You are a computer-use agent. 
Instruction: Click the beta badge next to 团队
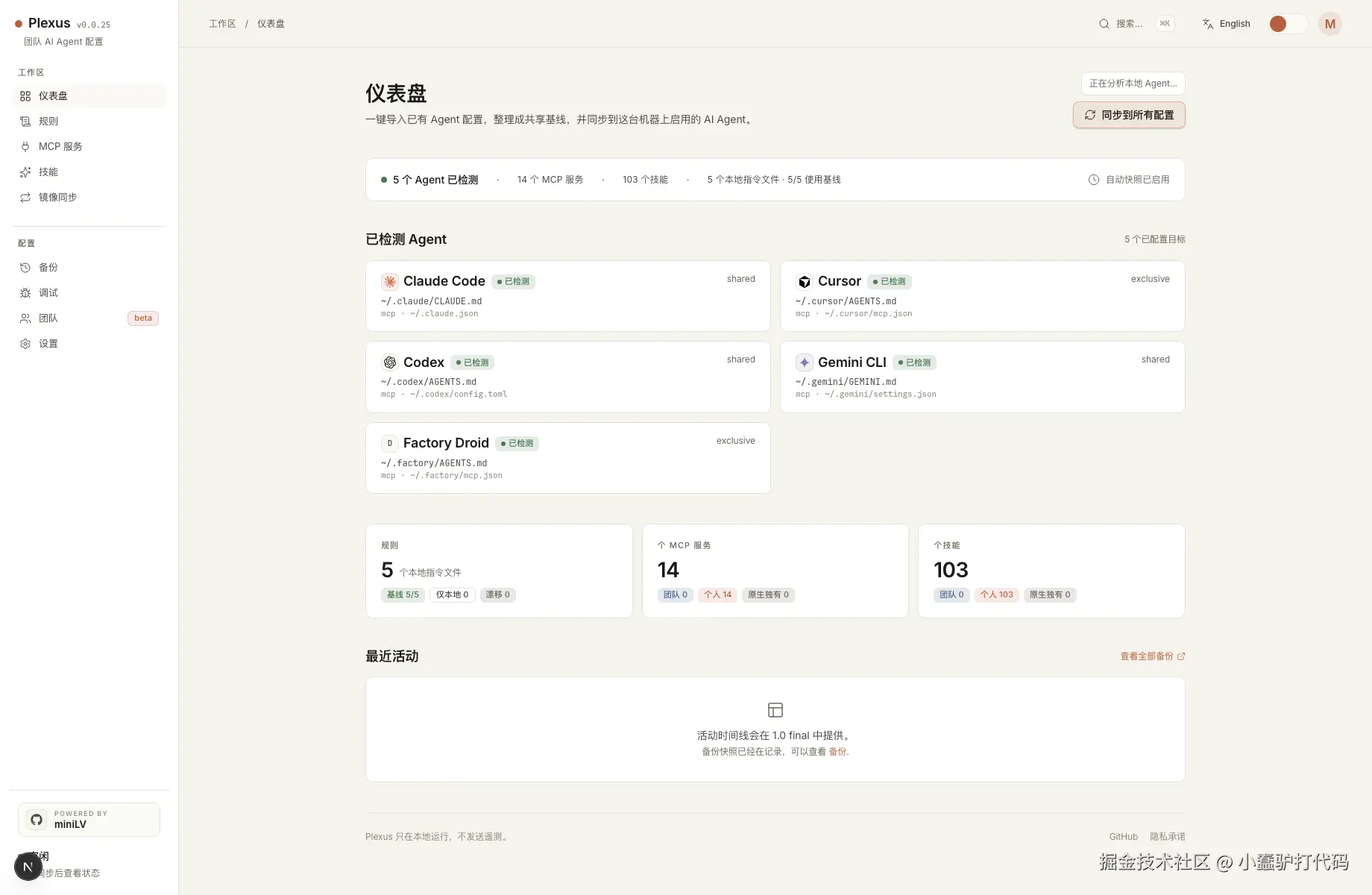[x=143, y=318]
